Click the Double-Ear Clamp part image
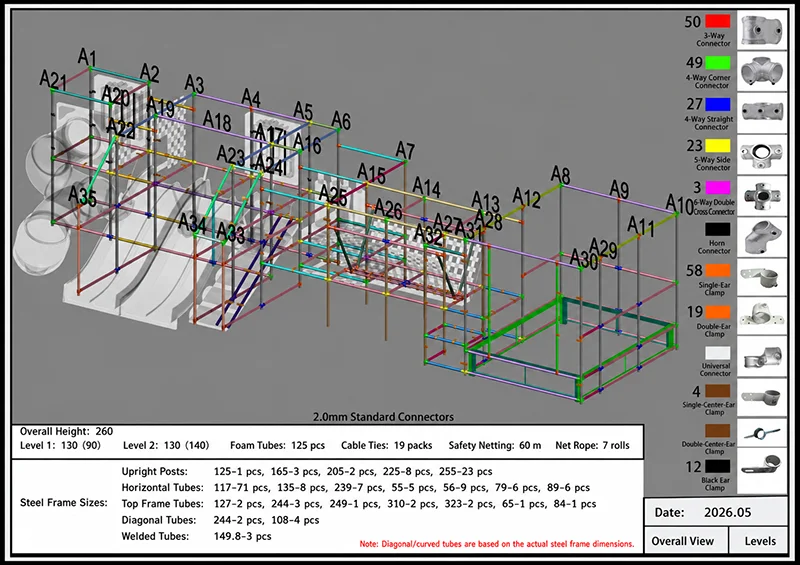The width and height of the screenshot is (800, 565). (x=762, y=316)
